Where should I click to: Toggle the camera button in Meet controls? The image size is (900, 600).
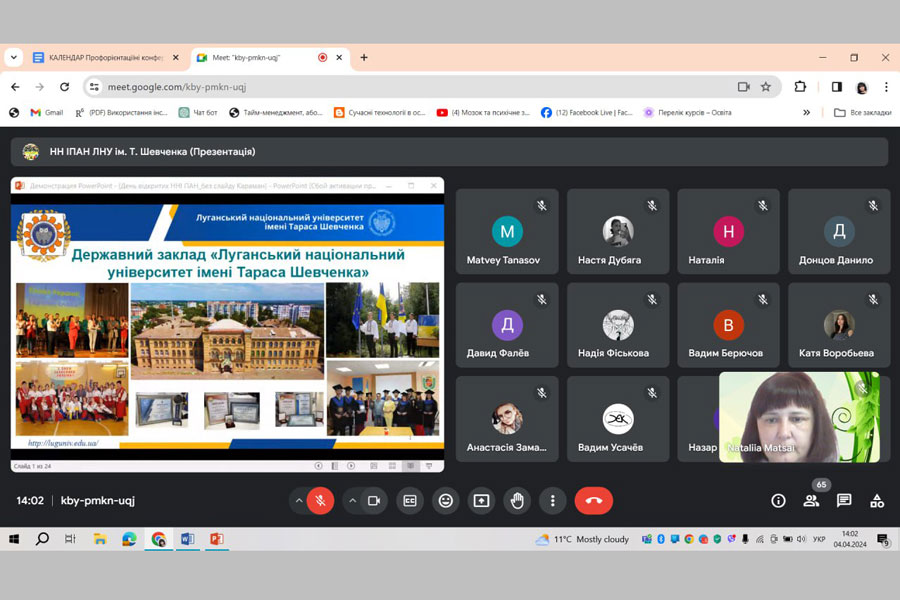pyautogui.click(x=374, y=501)
